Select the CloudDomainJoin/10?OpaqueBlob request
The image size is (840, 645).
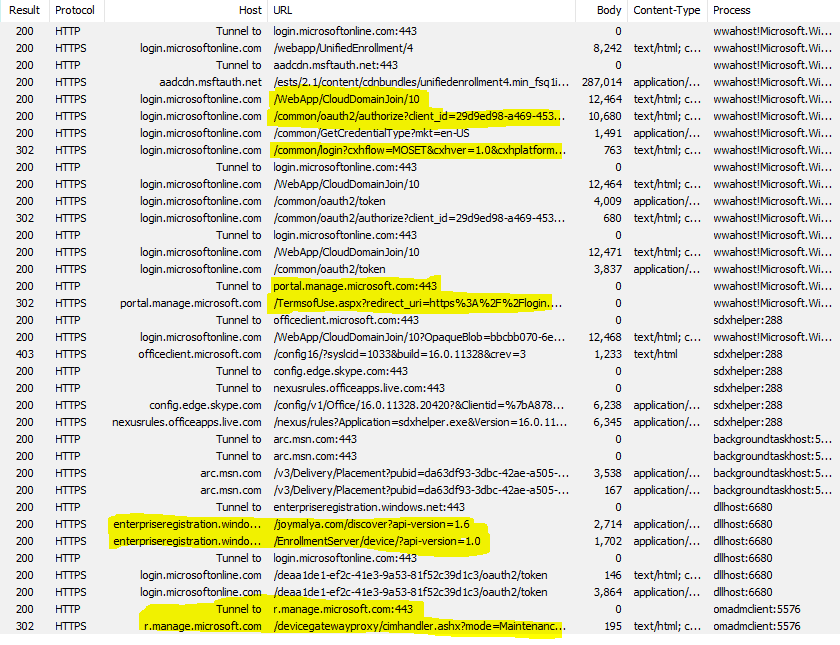(x=419, y=338)
